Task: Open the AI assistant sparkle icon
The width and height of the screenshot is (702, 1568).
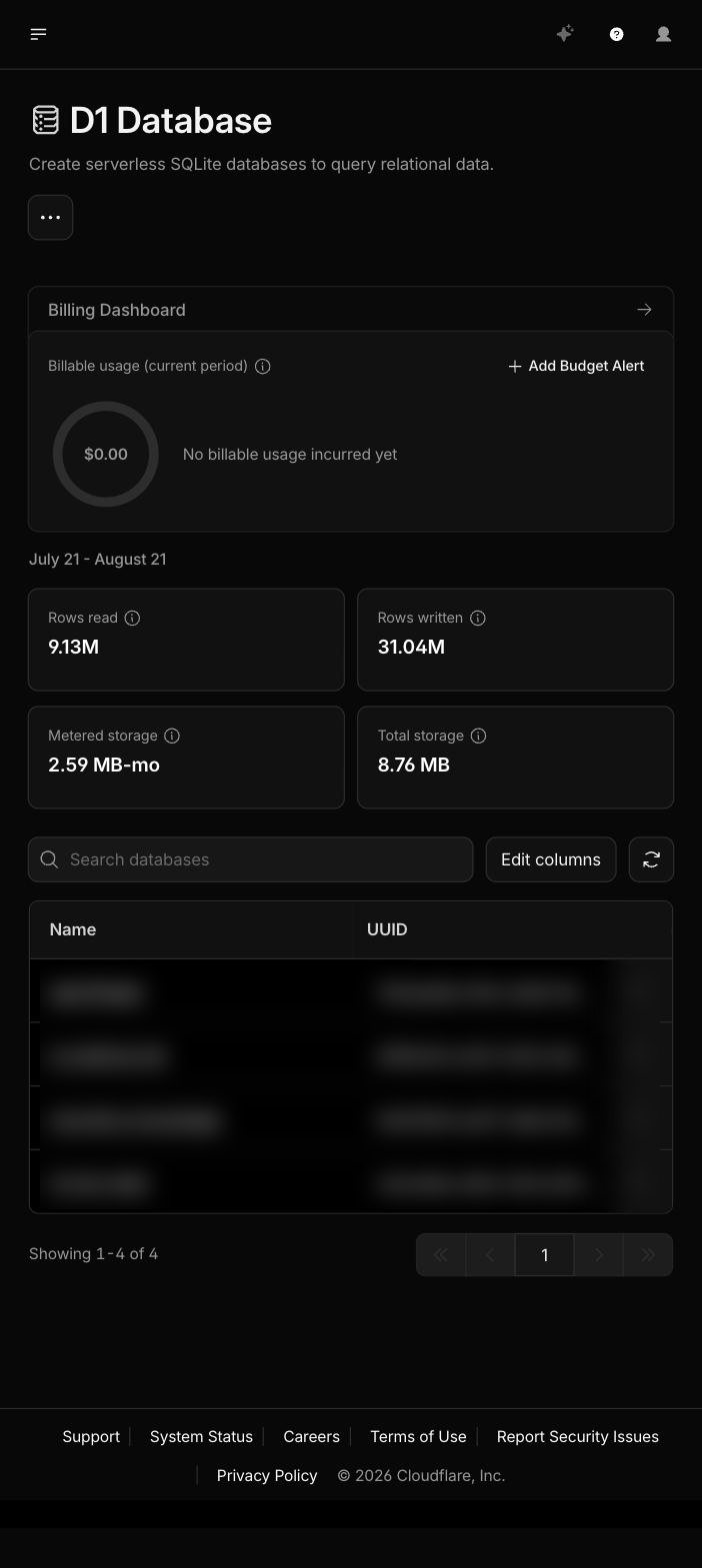Action: coord(565,34)
